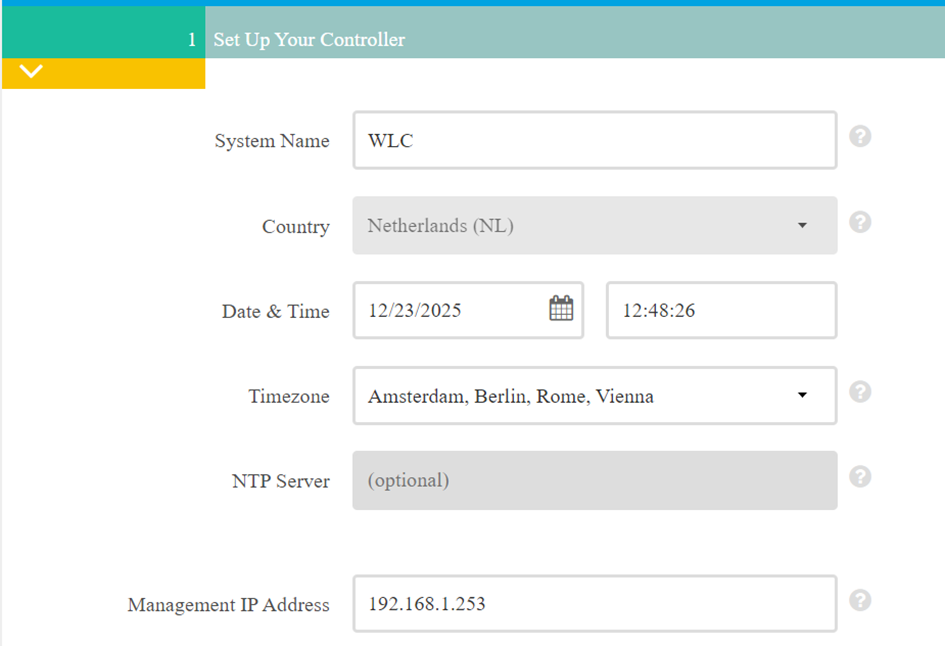Click the System Name label text

[x=271, y=142]
